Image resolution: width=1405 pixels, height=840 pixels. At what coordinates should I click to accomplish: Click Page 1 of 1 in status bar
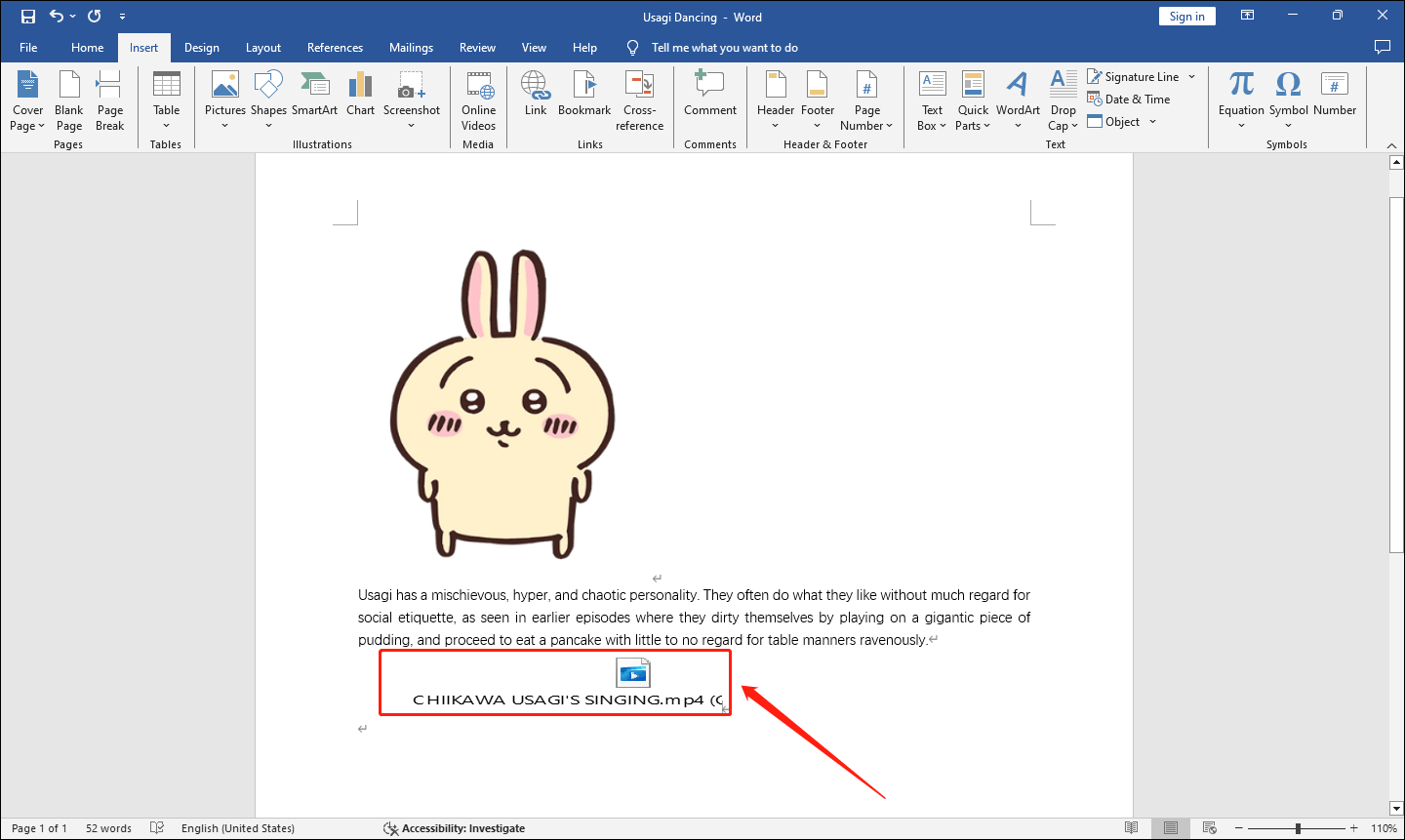39,828
